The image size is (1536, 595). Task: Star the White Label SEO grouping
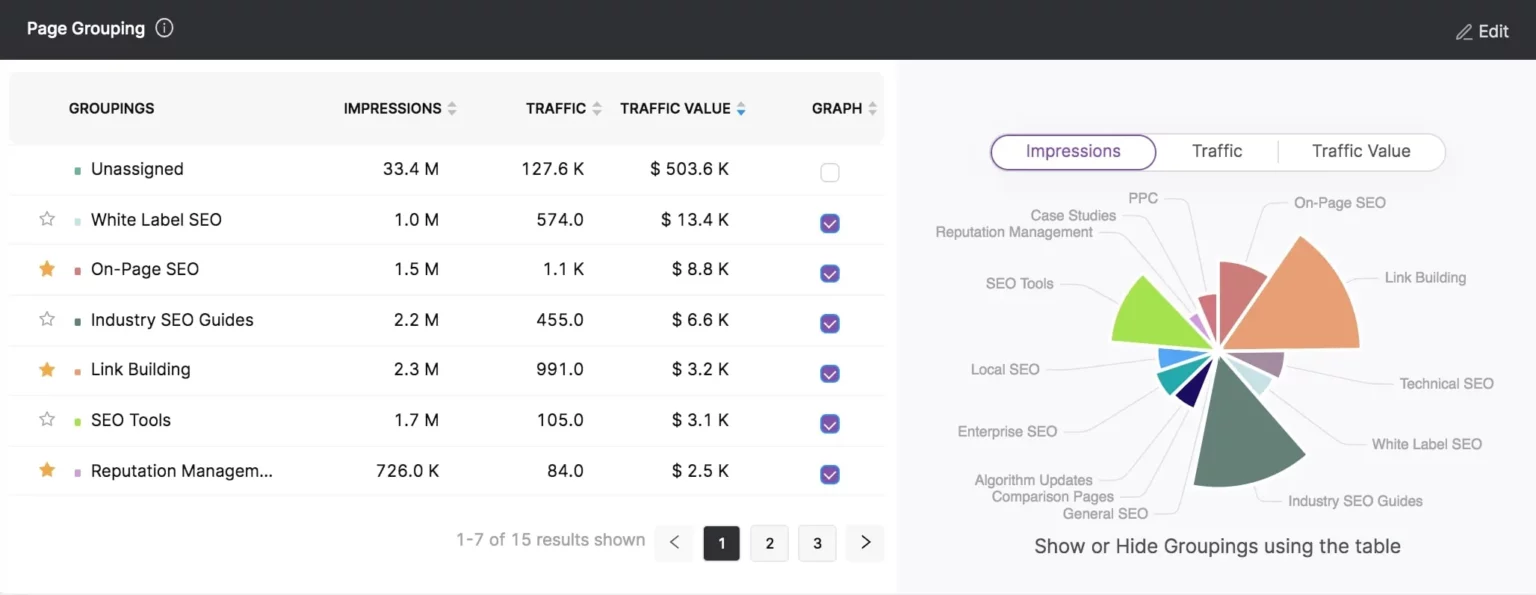(x=47, y=219)
